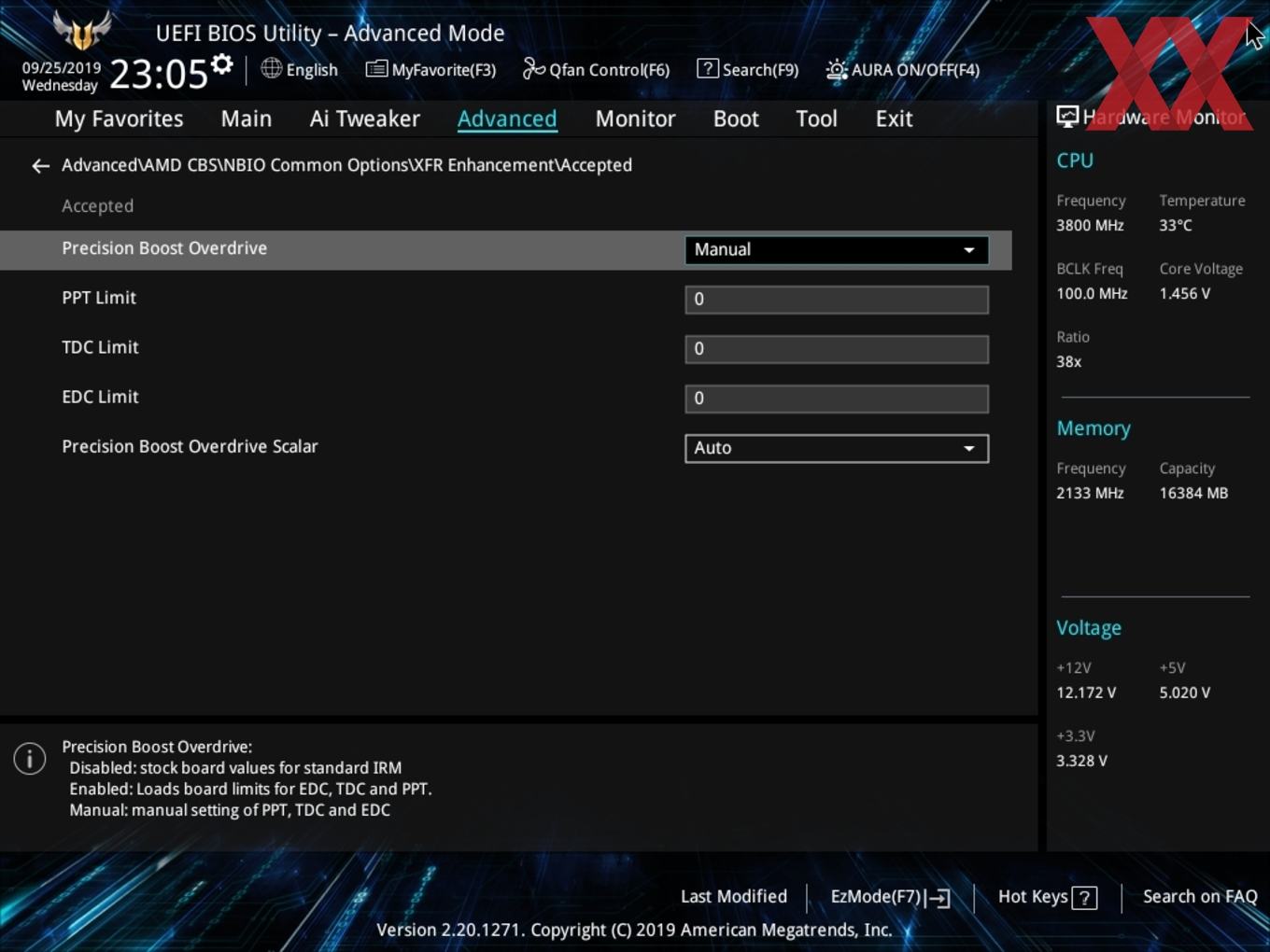Click the Last Modified button

(734, 897)
